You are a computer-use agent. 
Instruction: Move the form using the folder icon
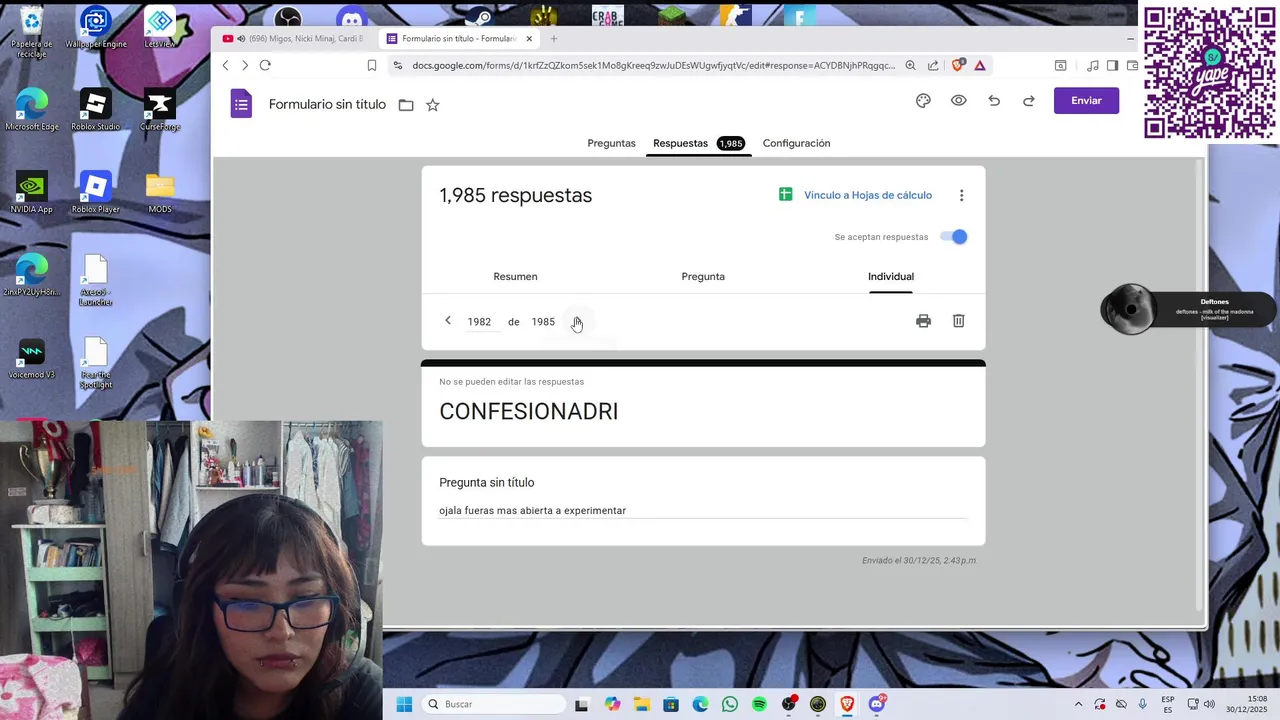click(406, 105)
